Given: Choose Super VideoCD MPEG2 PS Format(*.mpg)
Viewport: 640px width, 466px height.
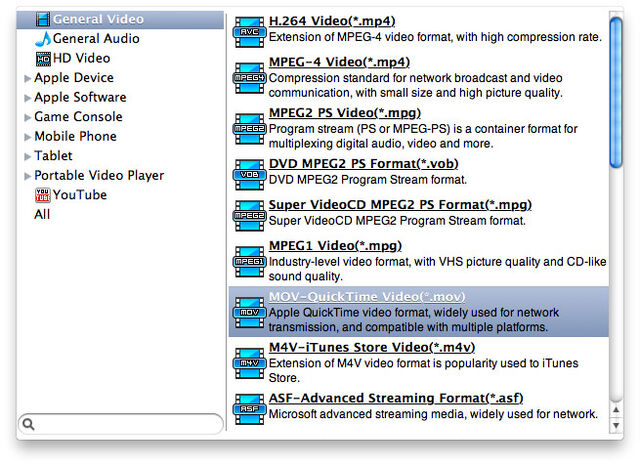Looking at the screenshot, I should pos(400,204).
